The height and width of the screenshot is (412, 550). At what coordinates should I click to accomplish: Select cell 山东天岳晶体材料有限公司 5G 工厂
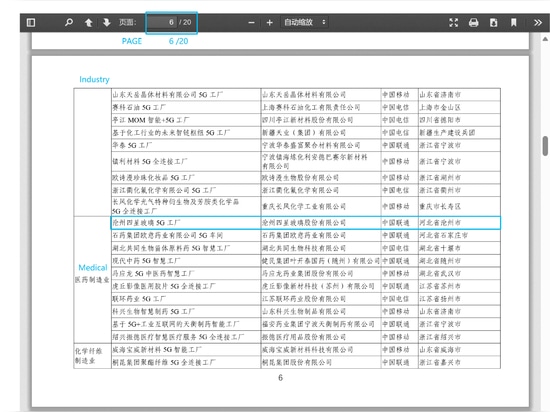186,95
